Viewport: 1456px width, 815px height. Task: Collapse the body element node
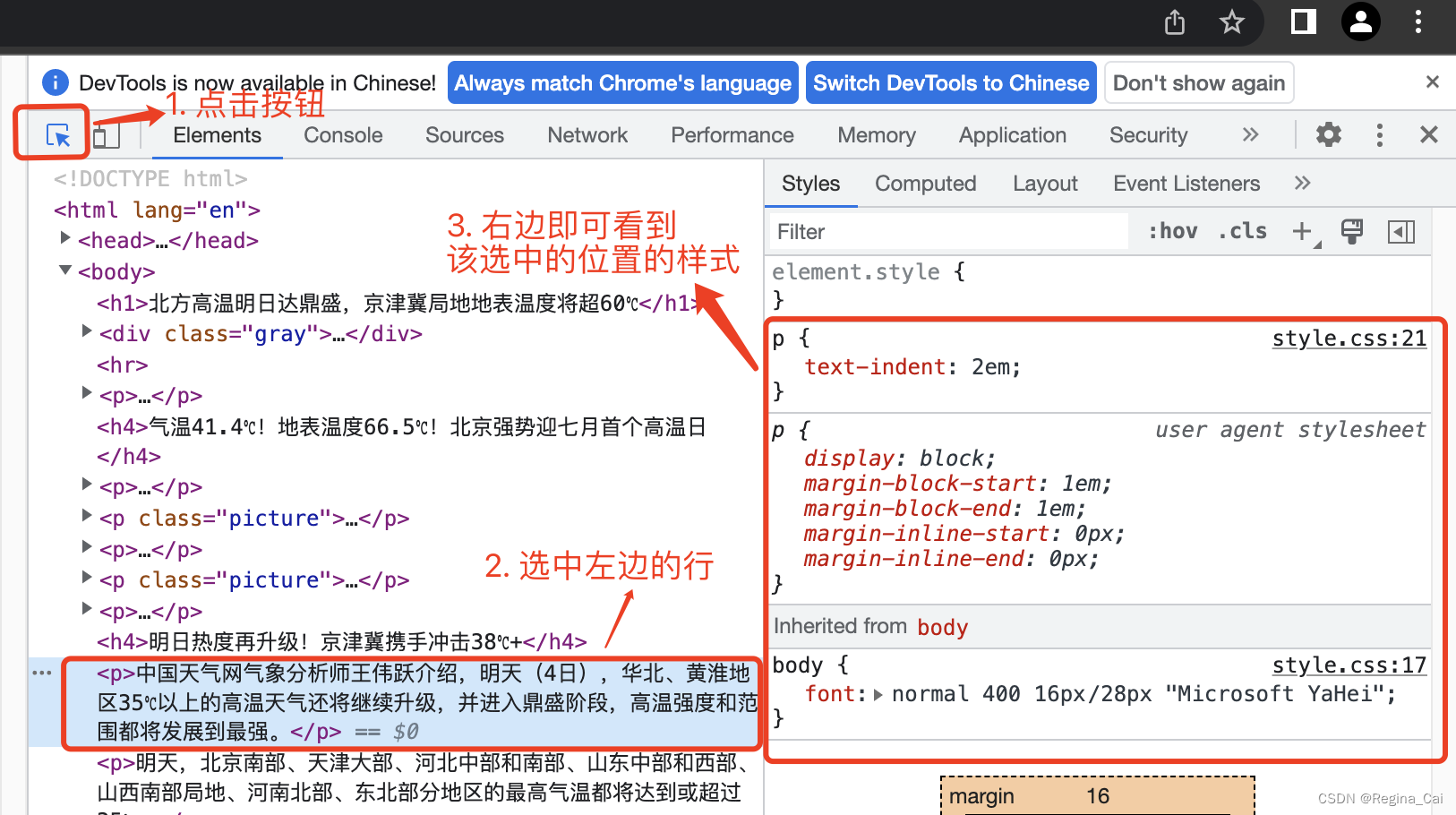click(64, 270)
